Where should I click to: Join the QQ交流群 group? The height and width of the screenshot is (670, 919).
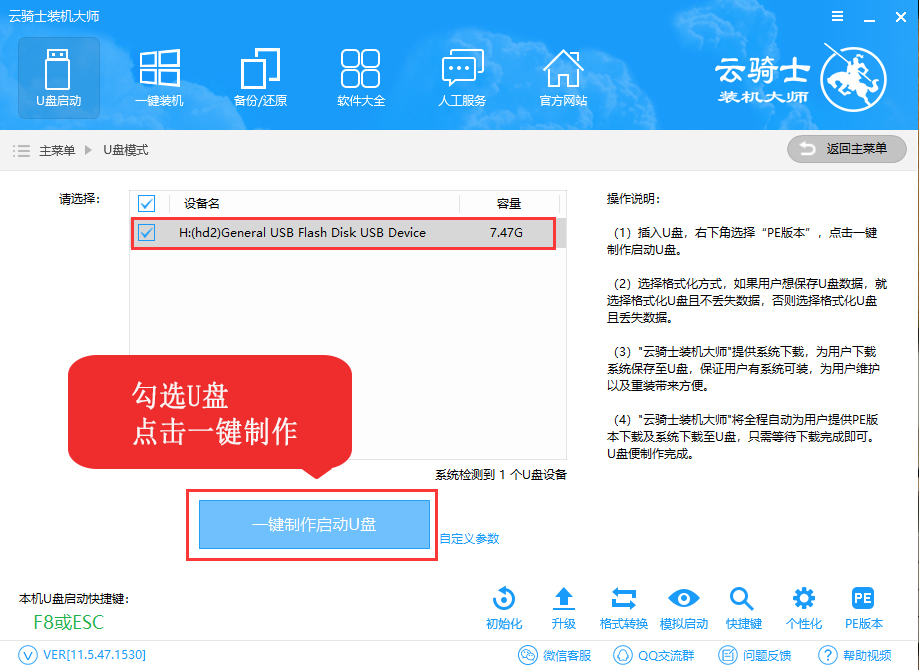coord(653,655)
